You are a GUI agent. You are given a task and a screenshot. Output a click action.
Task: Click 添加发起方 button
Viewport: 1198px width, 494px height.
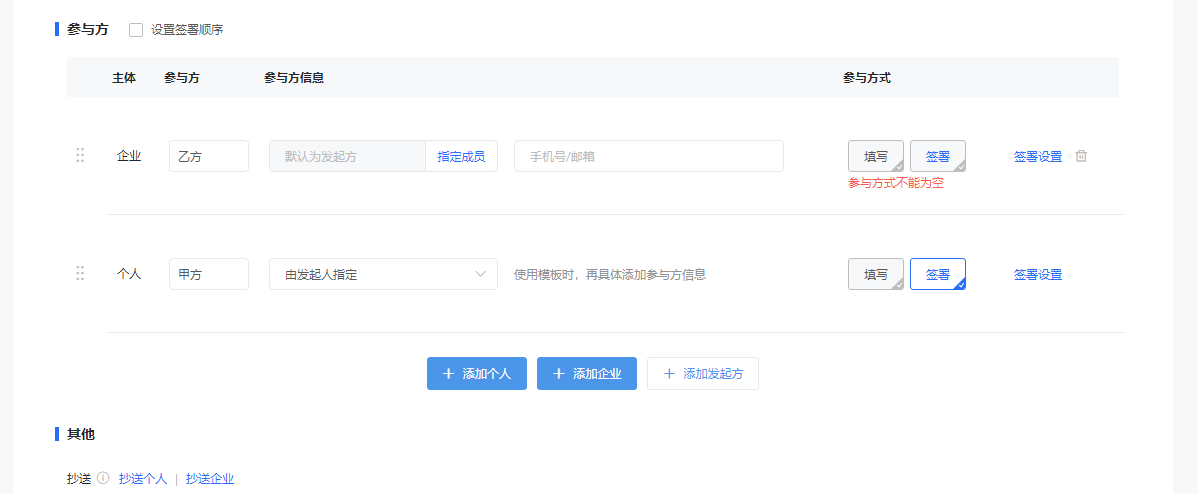click(703, 373)
